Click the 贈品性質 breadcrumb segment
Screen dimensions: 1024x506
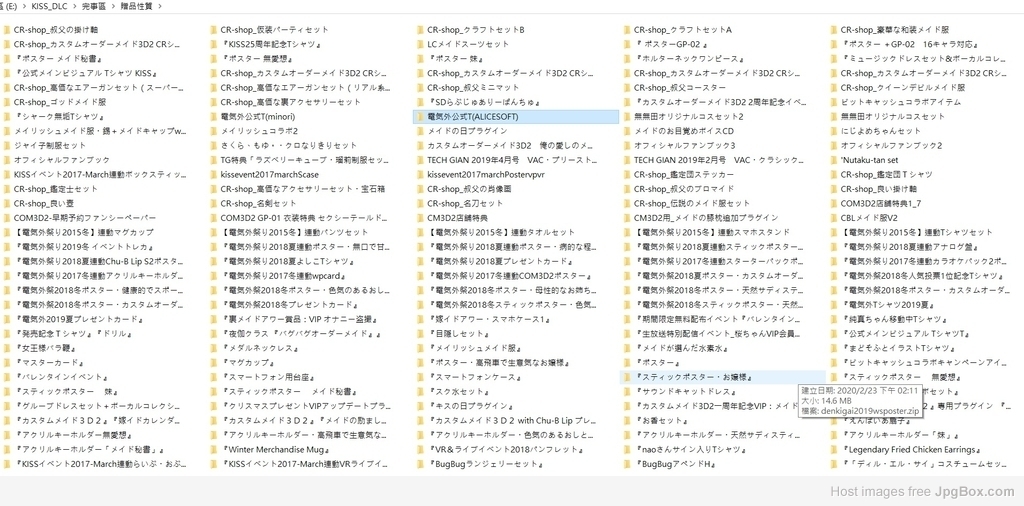pyautogui.click(x=136, y=6)
